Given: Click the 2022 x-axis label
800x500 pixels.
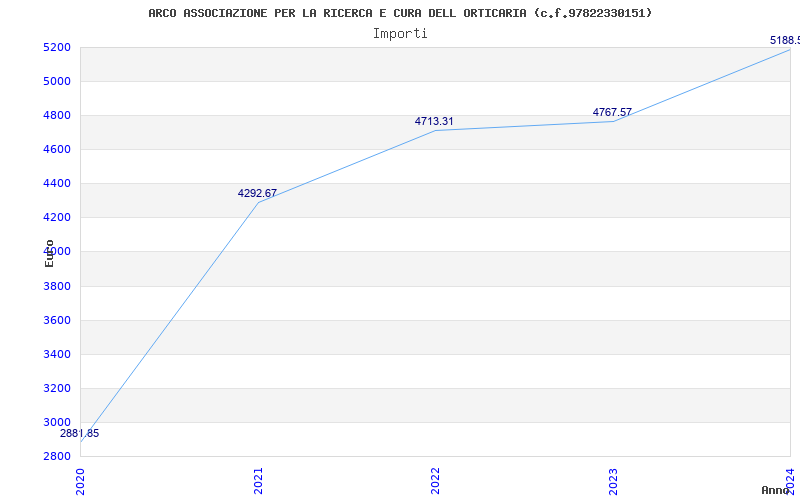Looking at the screenshot, I should [x=435, y=481].
